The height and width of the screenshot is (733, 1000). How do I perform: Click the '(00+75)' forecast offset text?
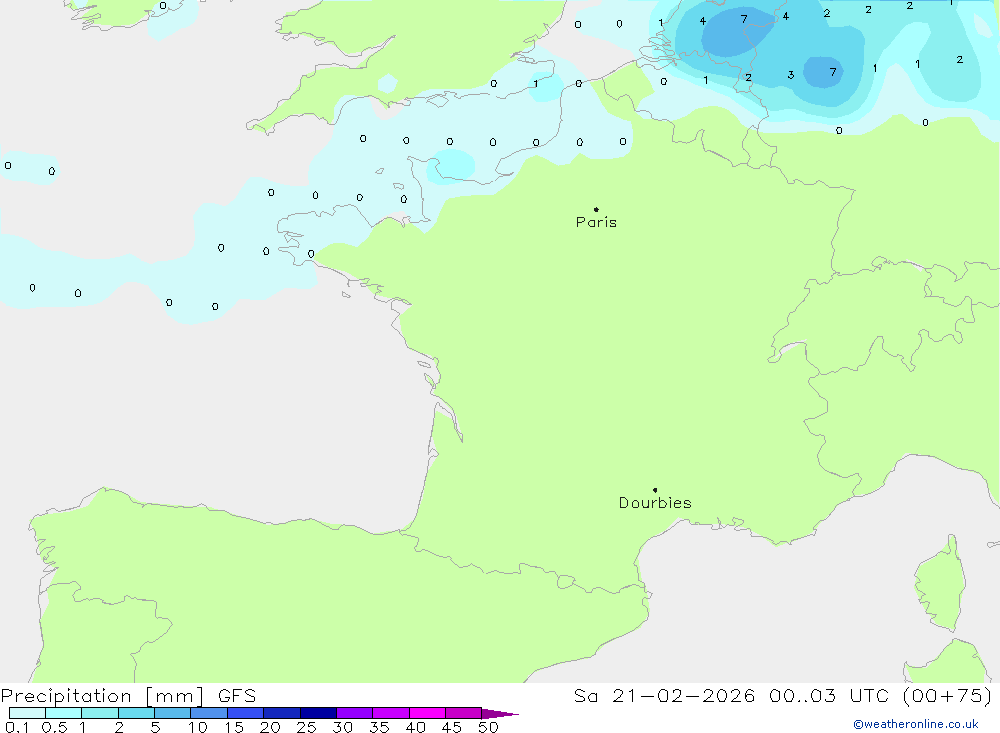point(948,696)
